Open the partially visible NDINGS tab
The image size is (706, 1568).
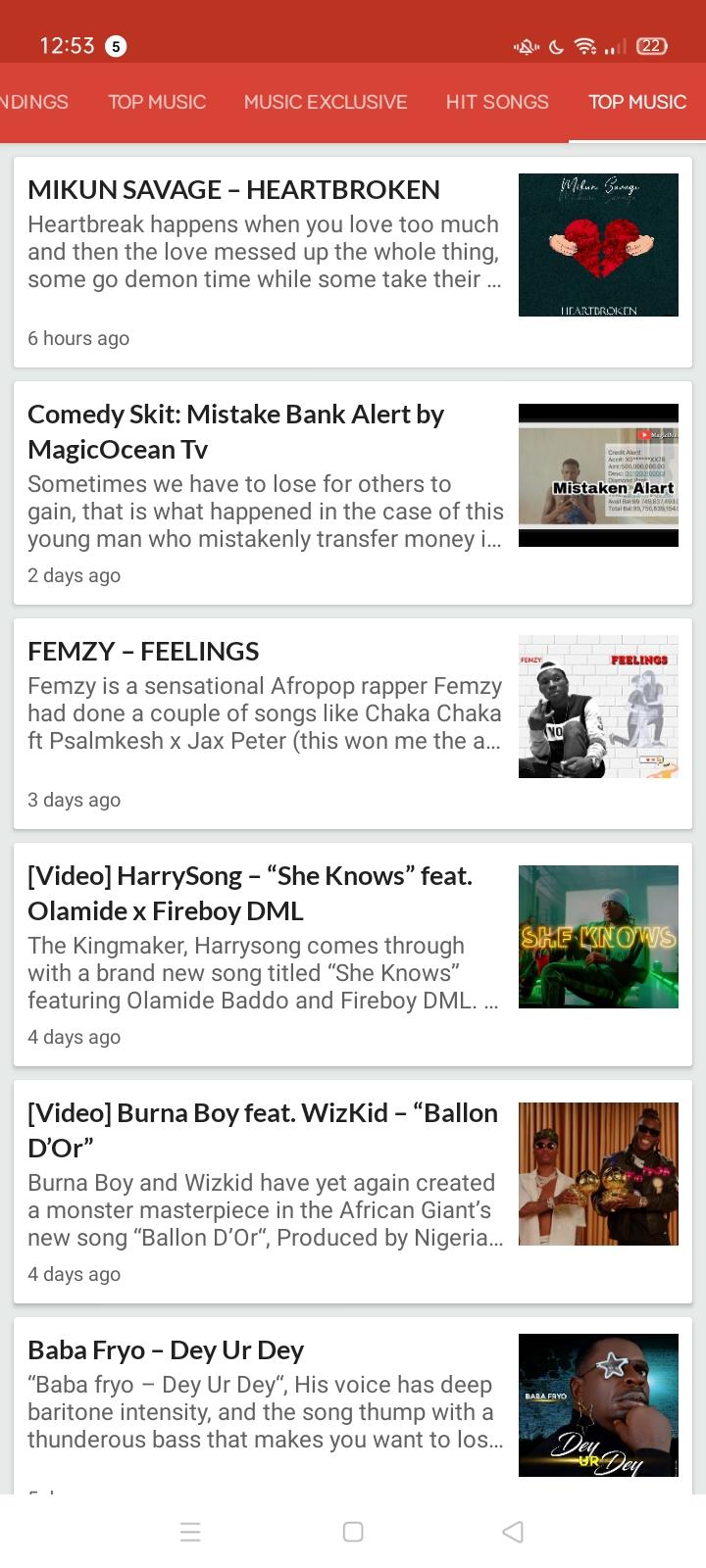34,102
